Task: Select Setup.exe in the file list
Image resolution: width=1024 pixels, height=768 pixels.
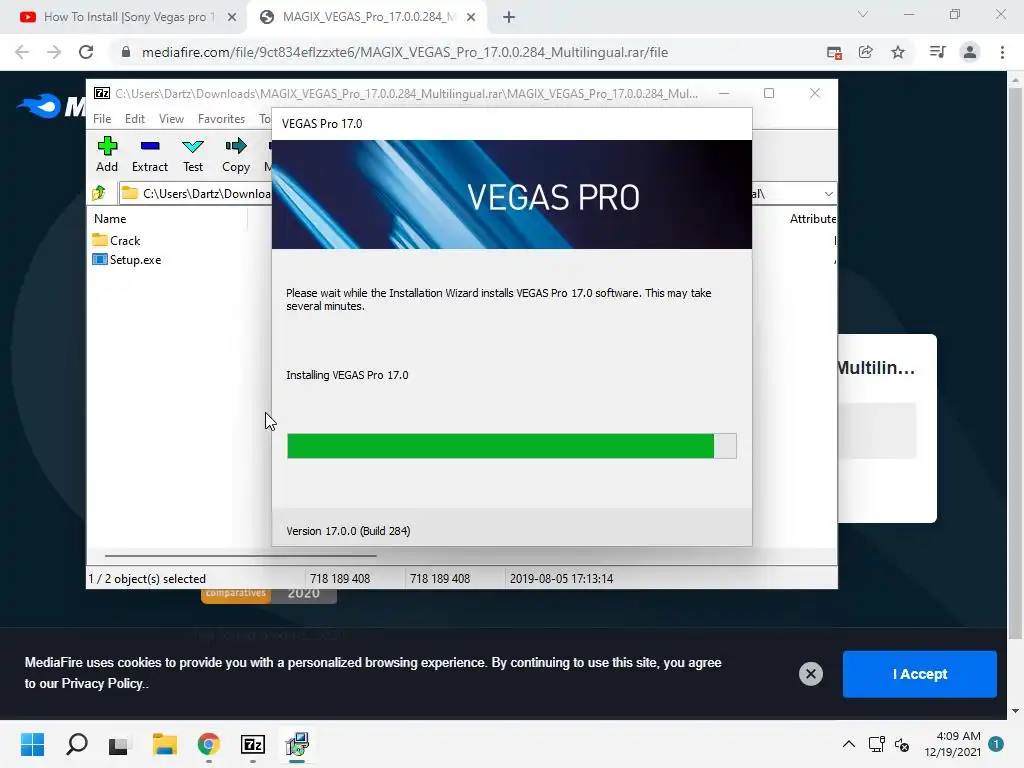Action: [127, 260]
